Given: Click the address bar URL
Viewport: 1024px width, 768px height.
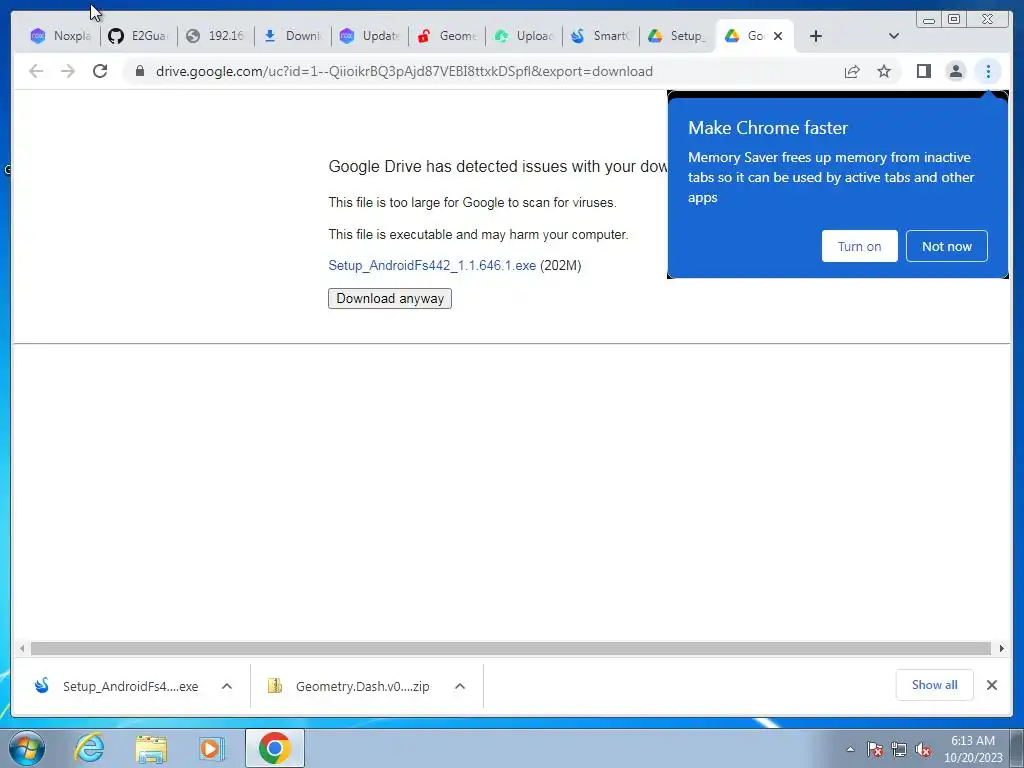Looking at the screenshot, I should pyautogui.click(x=404, y=71).
